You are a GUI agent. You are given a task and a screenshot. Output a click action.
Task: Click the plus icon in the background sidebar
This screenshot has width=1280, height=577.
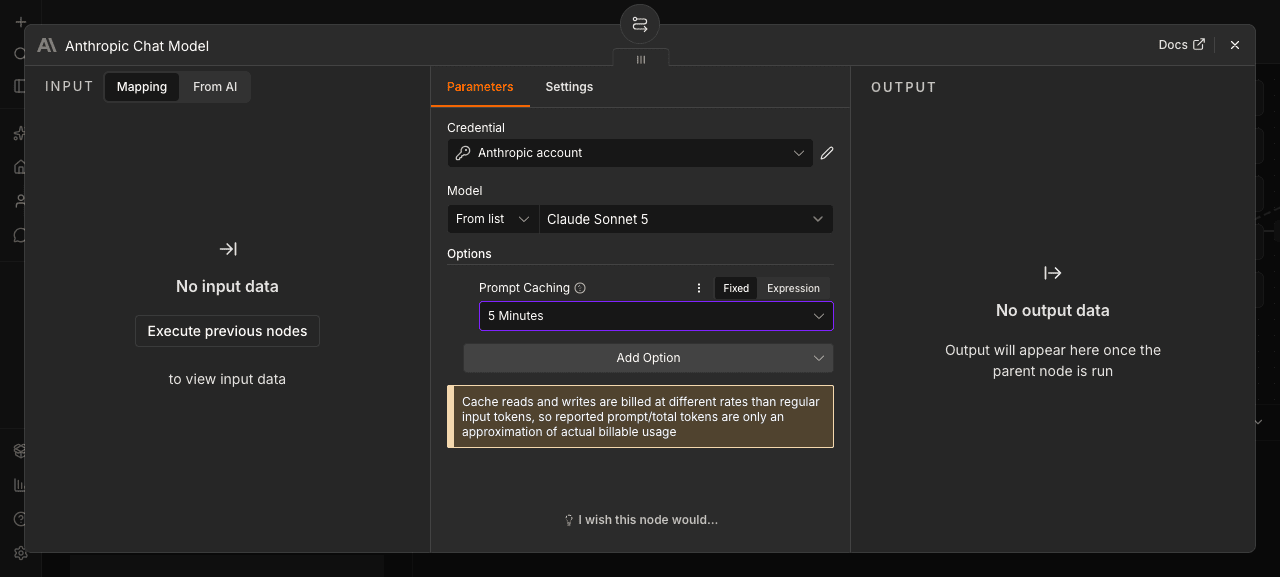point(20,22)
